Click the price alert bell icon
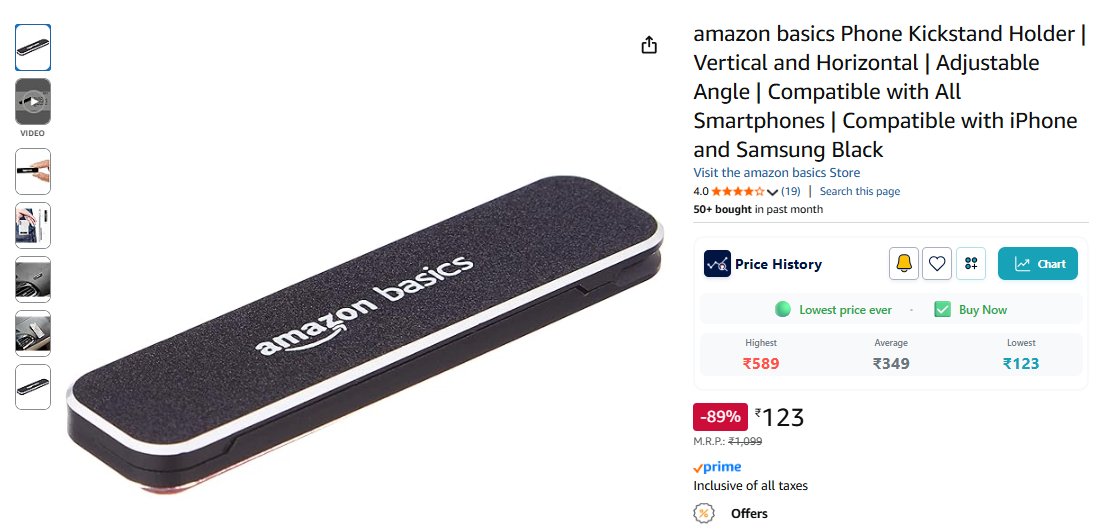The height and width of the screenshot is (529, 1105). point(903,263)
